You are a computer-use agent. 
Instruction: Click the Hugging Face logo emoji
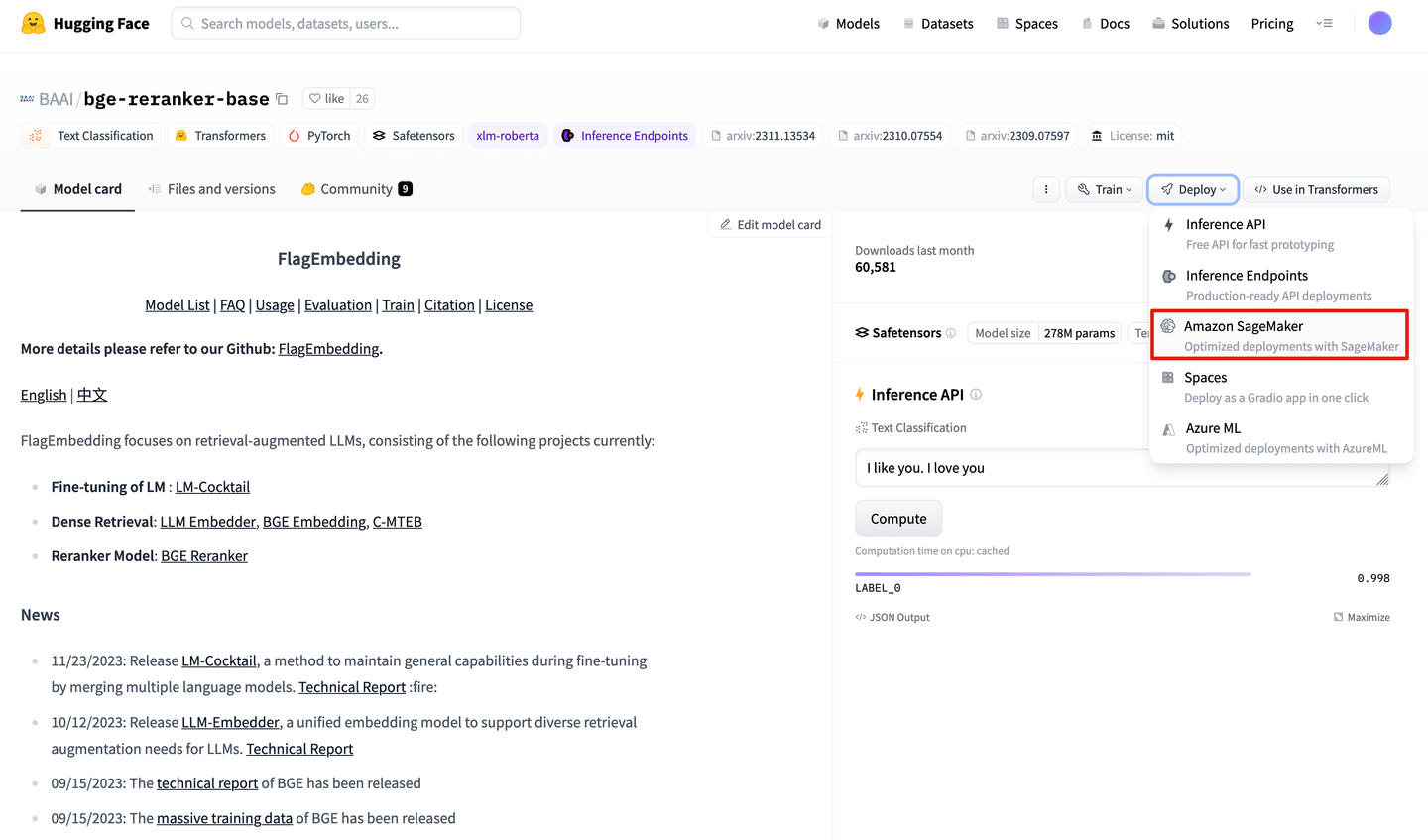point(33,23)
